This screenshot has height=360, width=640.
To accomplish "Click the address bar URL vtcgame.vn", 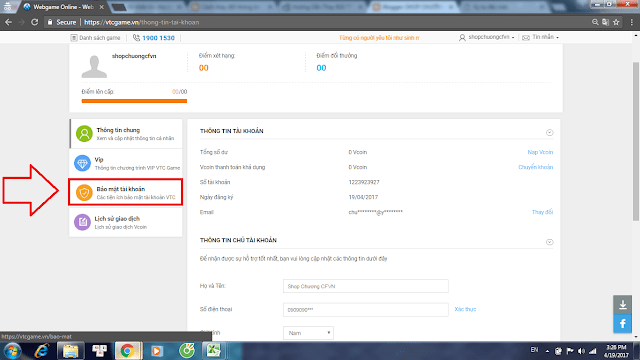I will pos(142,22).
